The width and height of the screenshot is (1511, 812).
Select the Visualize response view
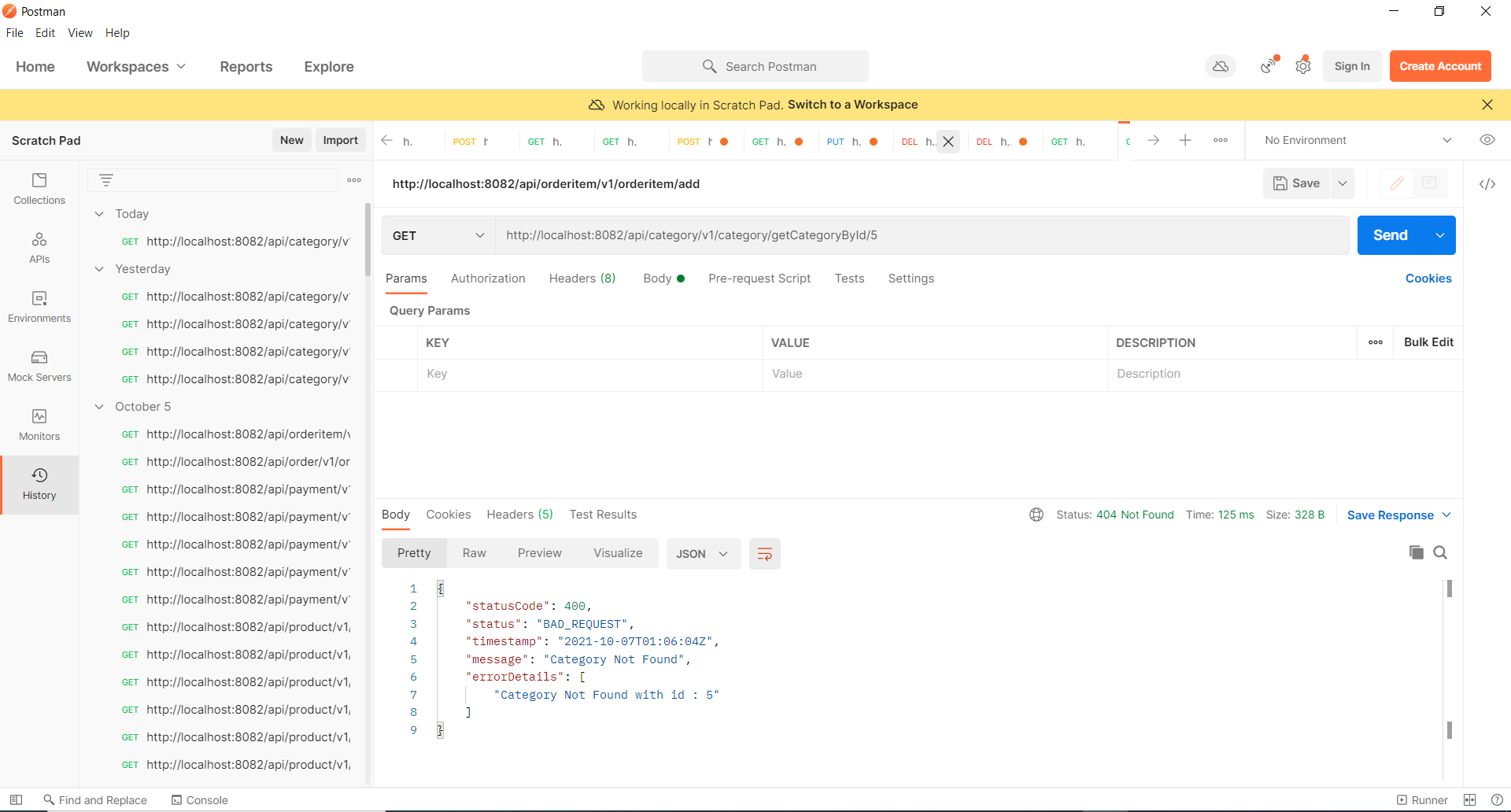click(x=618, y=553)
